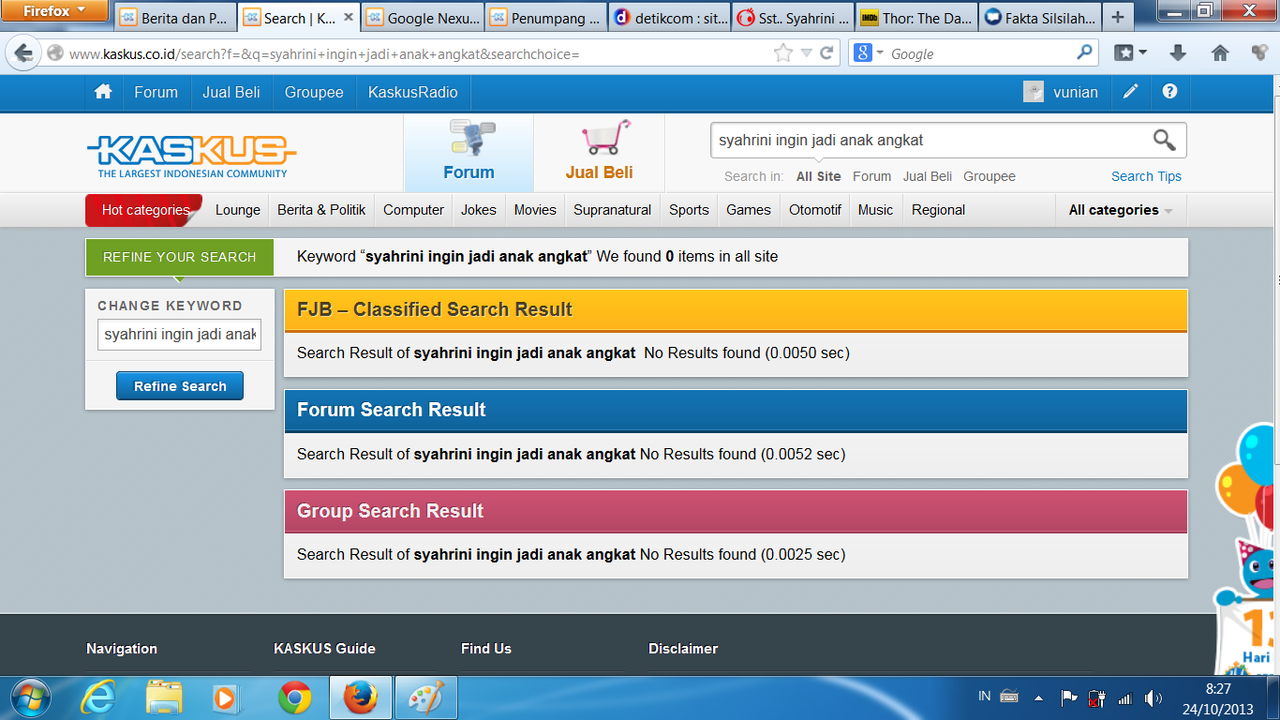Click the Change Keyword input field
Image resolution: width=1280 pixels, height=720 pixels.
[179, 334]
